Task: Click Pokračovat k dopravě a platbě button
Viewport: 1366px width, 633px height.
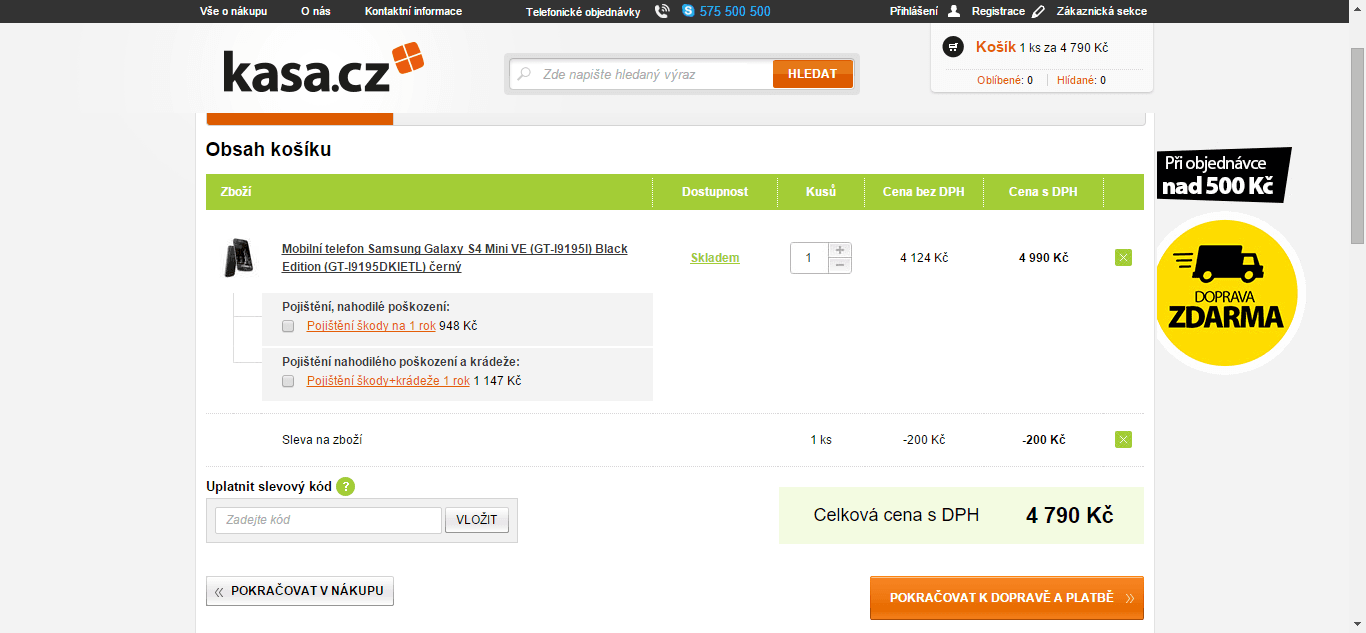Action: point(1006,598)
